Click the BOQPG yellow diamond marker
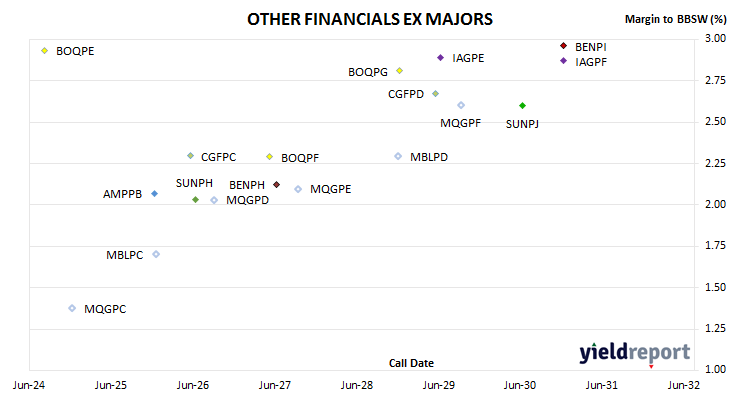The height and width of the screenshot is (399, 730). point(399,71)
